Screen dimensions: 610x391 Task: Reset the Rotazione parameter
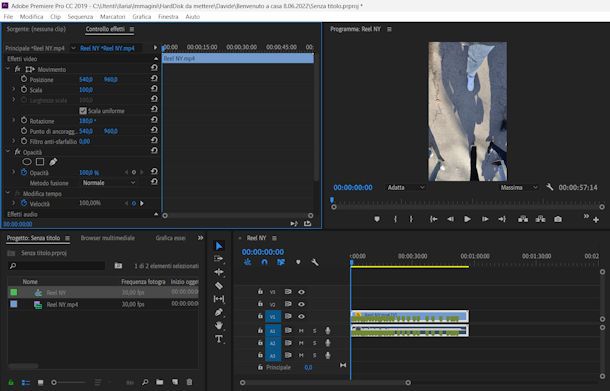(154, 120)
